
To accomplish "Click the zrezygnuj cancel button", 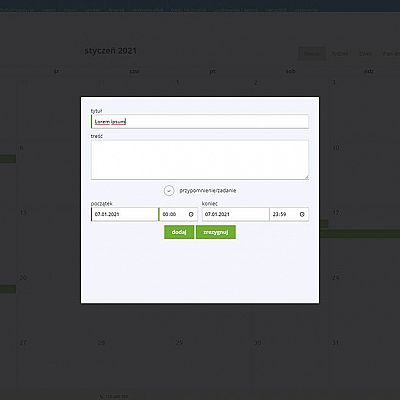I will [216, 232].
